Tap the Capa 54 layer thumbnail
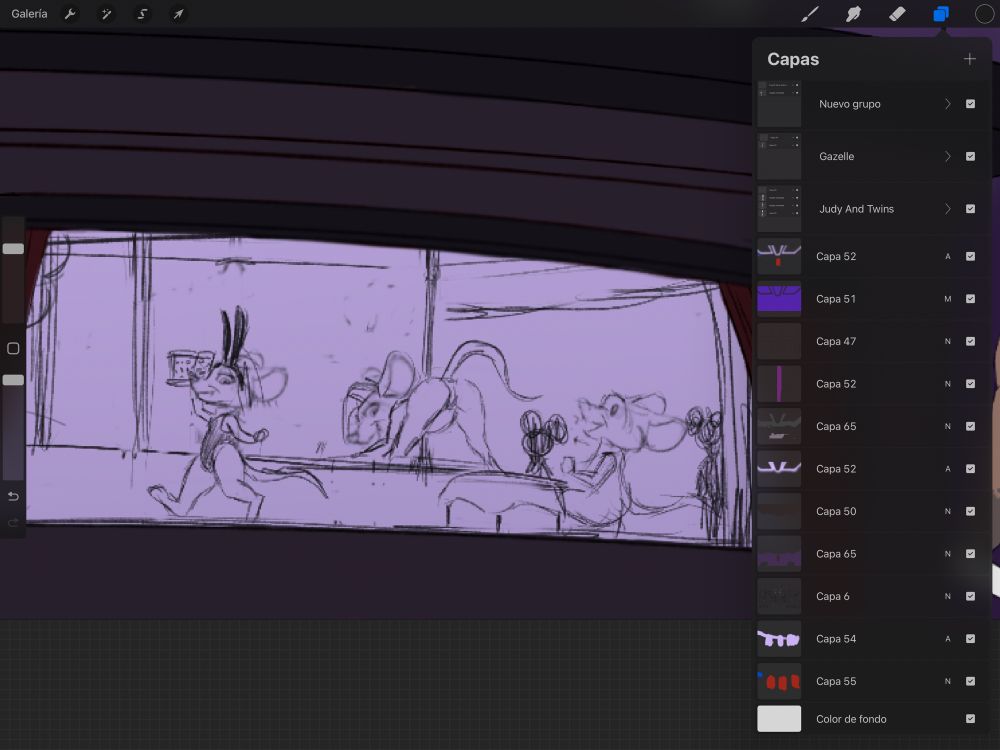Screen dimensions: 1000x750 pos(779,638)
